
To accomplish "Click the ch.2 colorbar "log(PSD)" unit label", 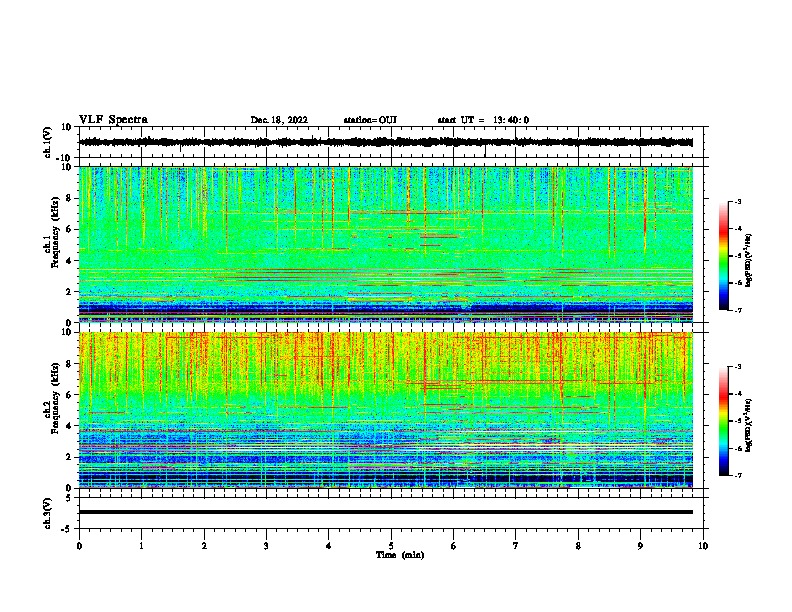I will tap(748, 425).
